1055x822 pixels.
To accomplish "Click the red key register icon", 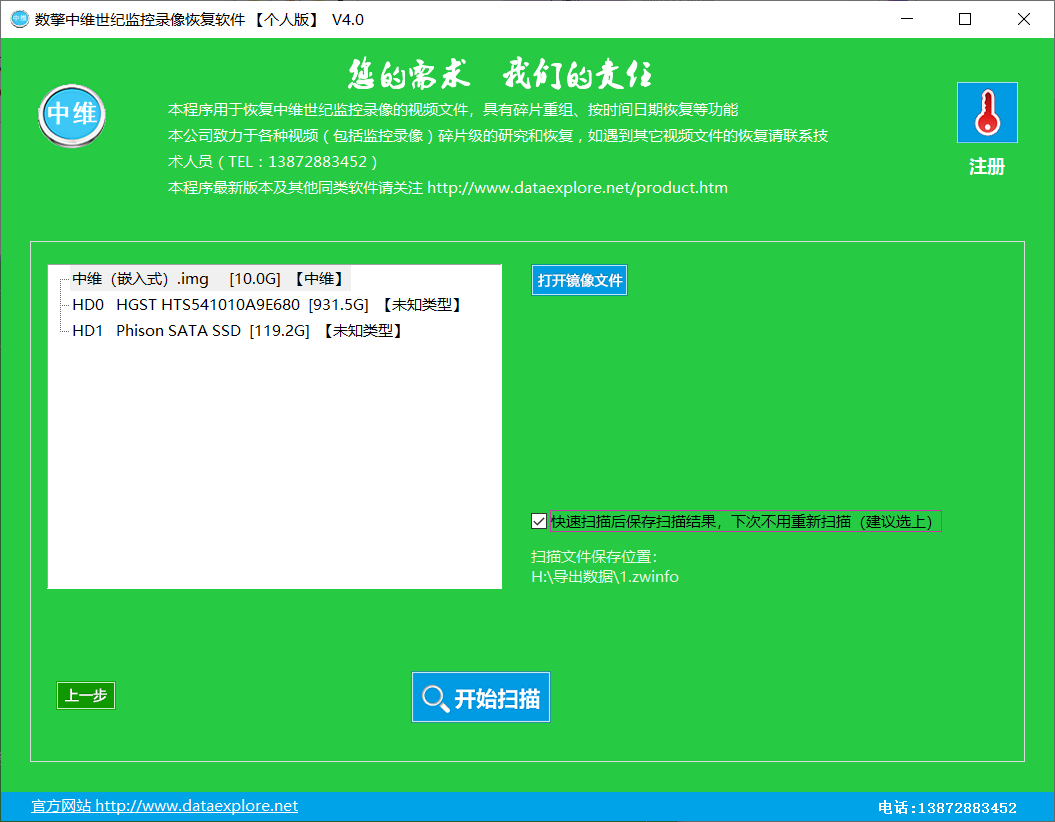I will (x=987, y=112).
